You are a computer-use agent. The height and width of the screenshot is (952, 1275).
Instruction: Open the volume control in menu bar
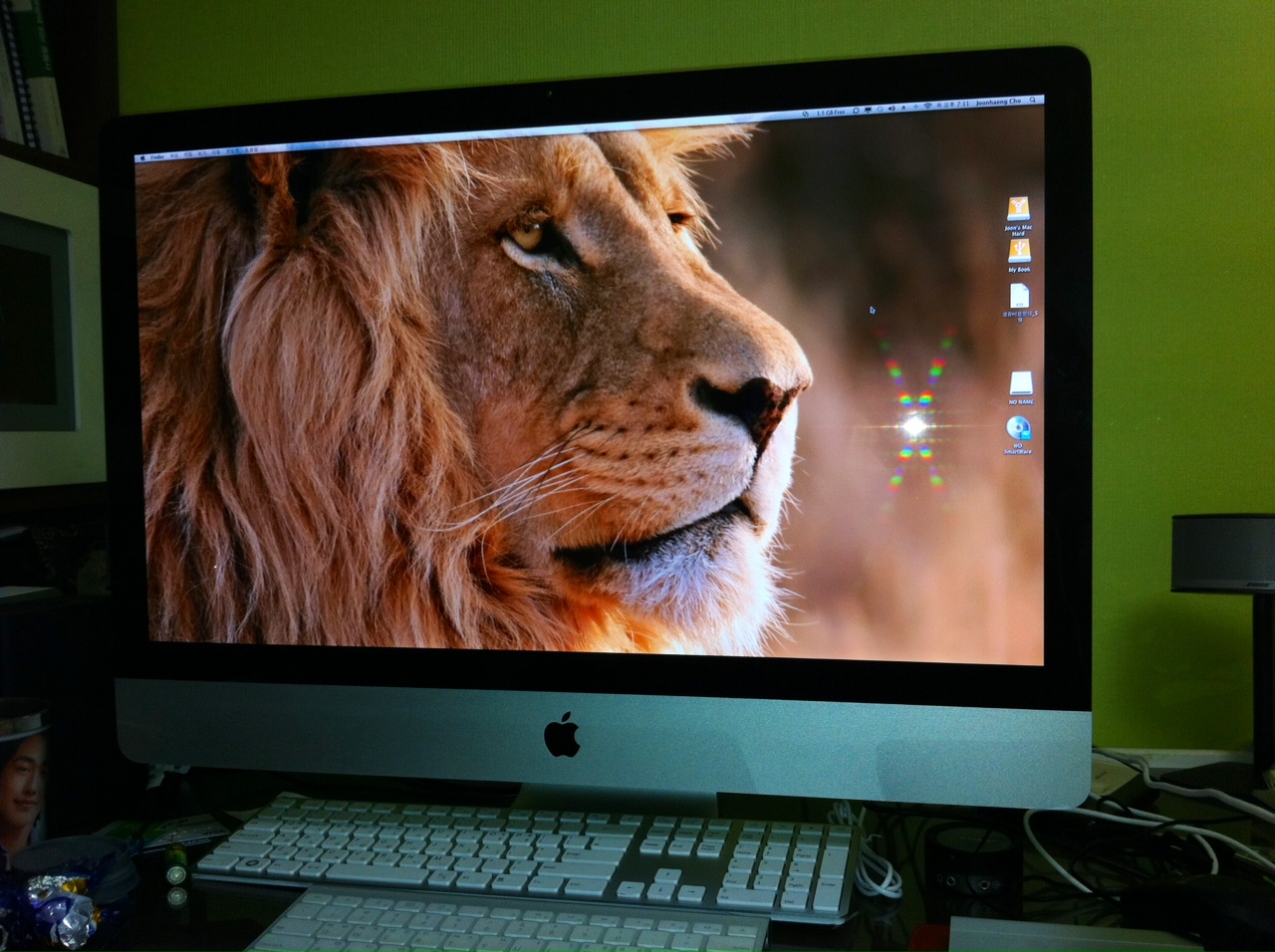[891, 108]
